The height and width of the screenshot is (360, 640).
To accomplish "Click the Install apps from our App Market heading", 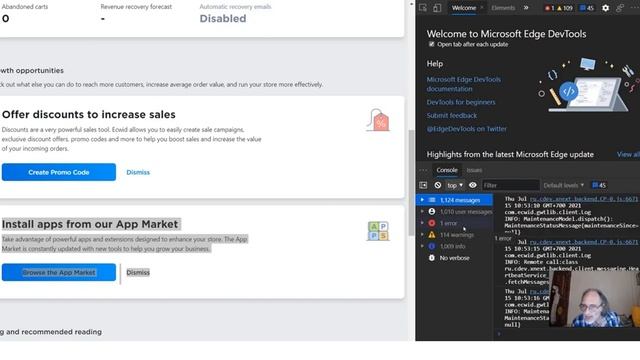I will (90, 224).
